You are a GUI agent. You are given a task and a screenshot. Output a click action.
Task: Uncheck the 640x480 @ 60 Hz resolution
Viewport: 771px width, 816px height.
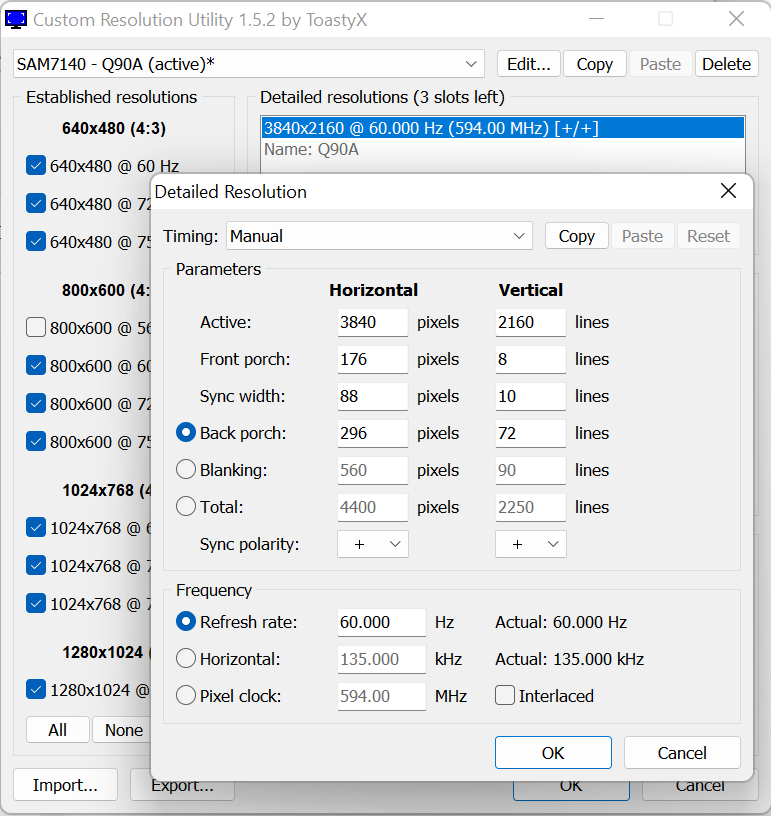[x=37, y=166]
